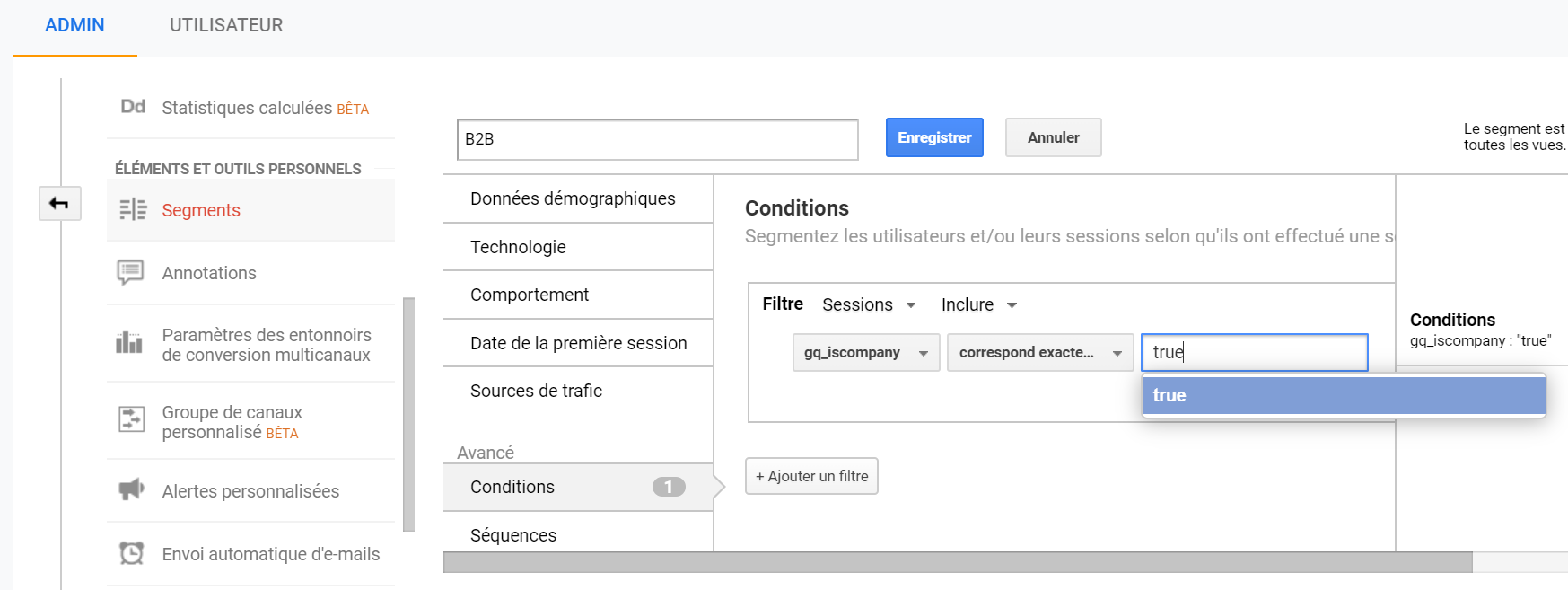
Task: Click the back arrow button
Action: (x=60, y=204)
